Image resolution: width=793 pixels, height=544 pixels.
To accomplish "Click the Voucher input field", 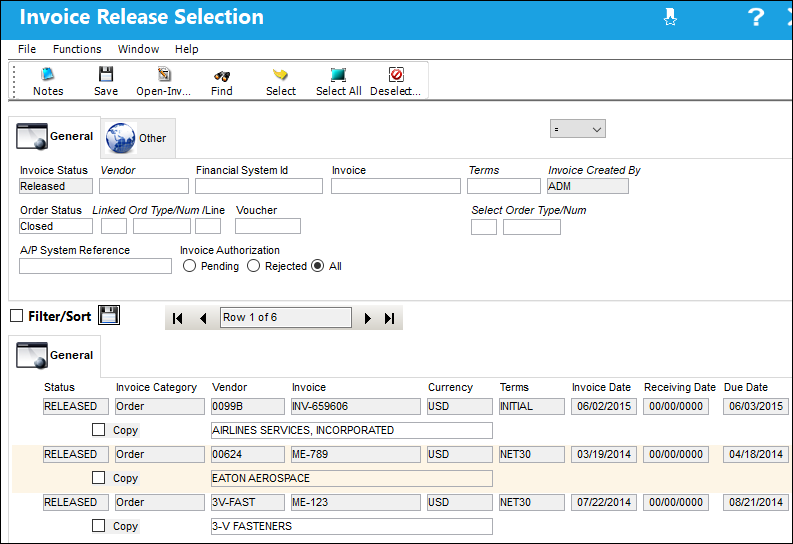I will (x=268, y=226).
